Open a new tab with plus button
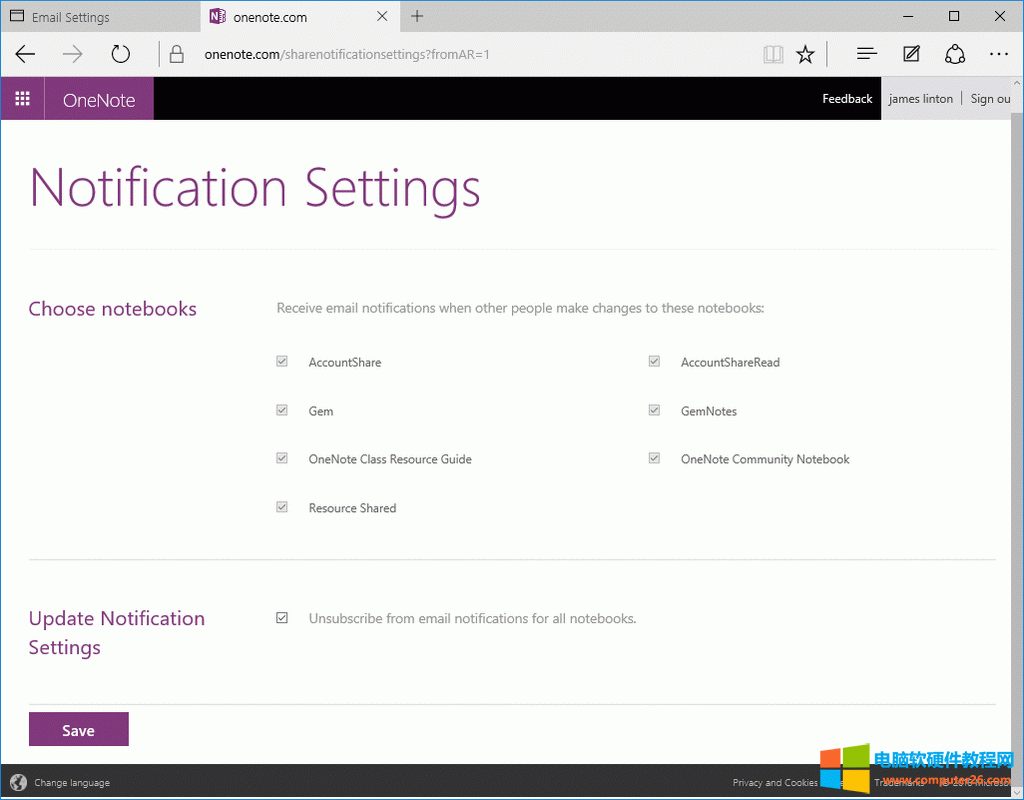The height and width of the screenshot is (800, 1024). (417, 16)
